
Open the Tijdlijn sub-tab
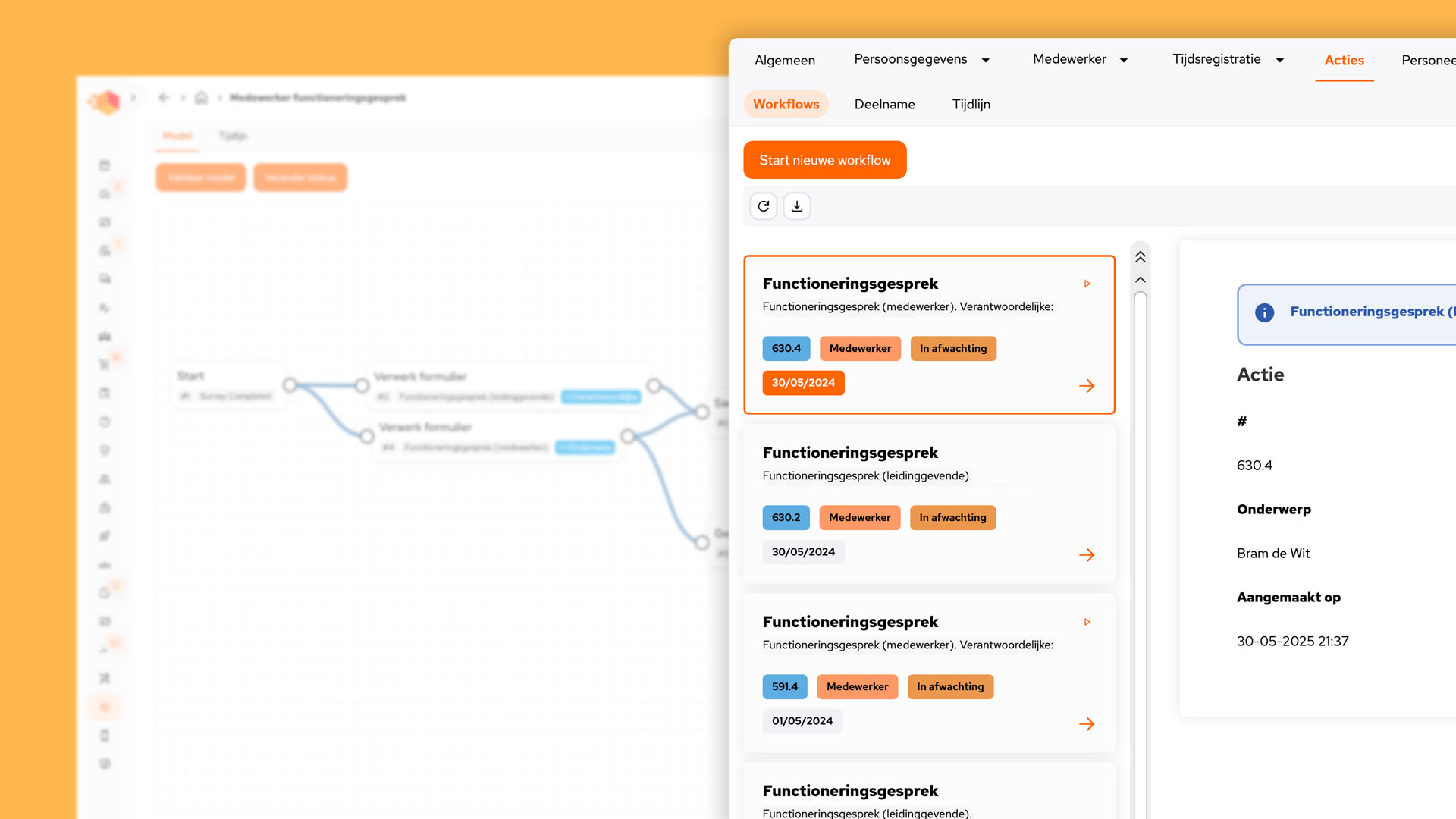(x=971, y=105)
